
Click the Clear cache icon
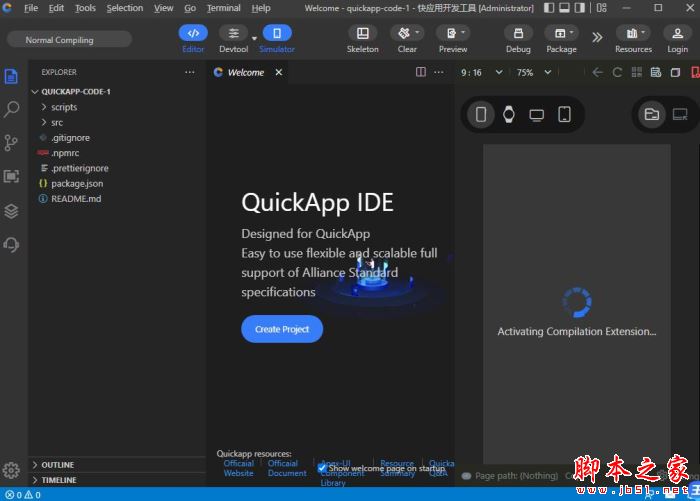point(407,33)
